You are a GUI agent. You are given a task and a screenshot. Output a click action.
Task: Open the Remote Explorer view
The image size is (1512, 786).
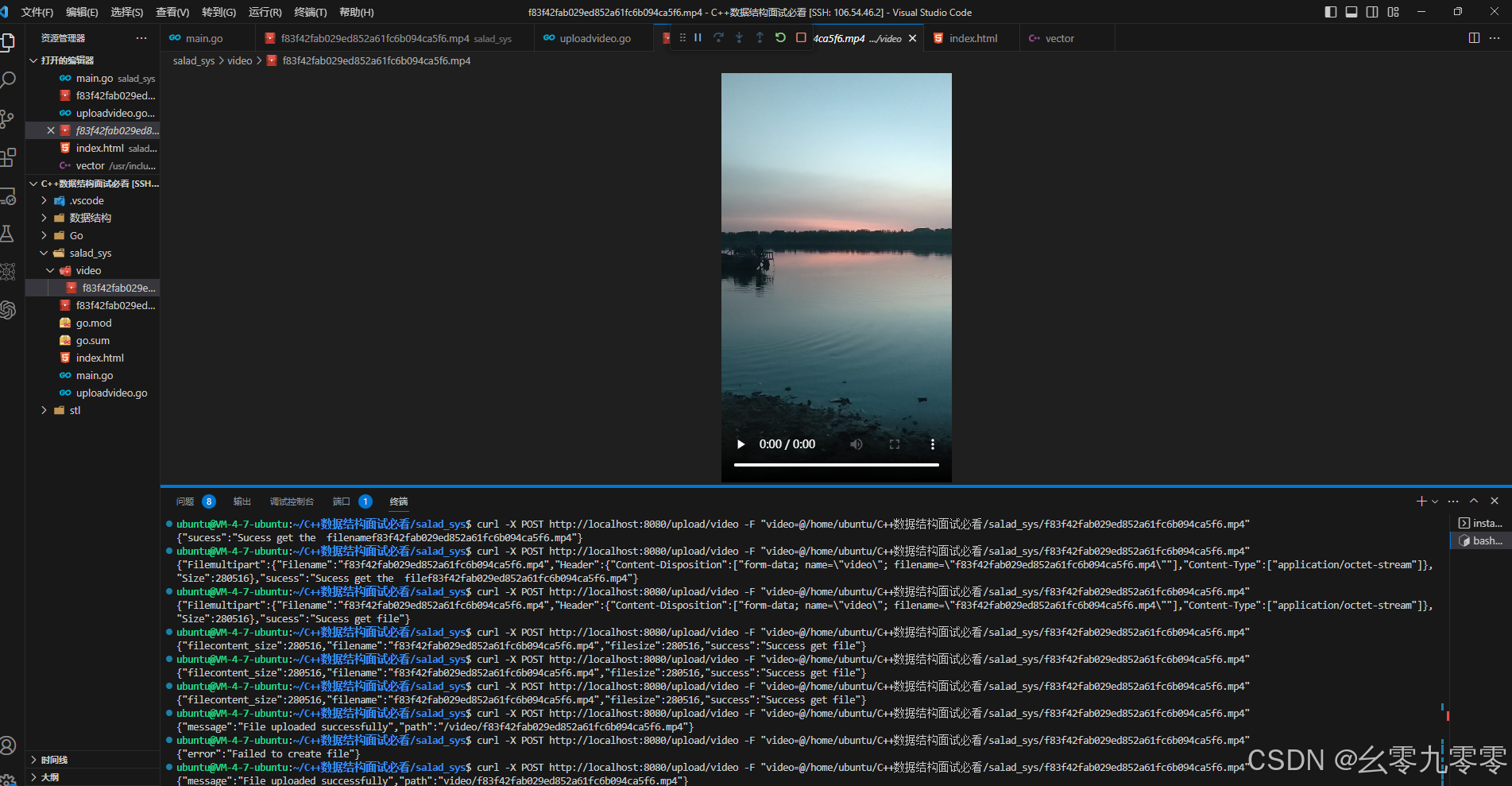(x=8, y=196)
